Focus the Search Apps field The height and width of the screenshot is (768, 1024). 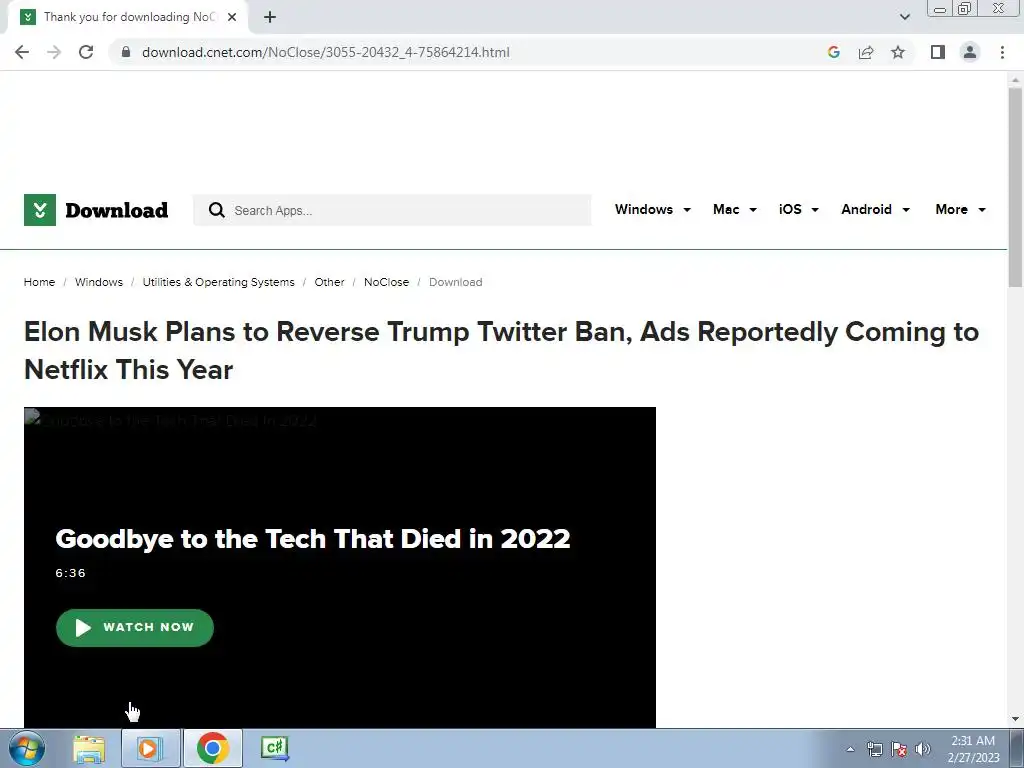tap(392, 210)
